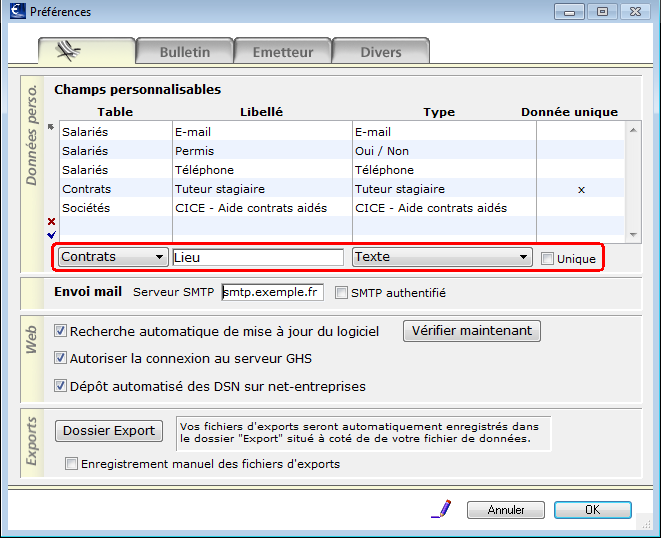661x538 pixels.
Task: Toggle SMTP authentifié checkbox
Action: pos(341,292)
